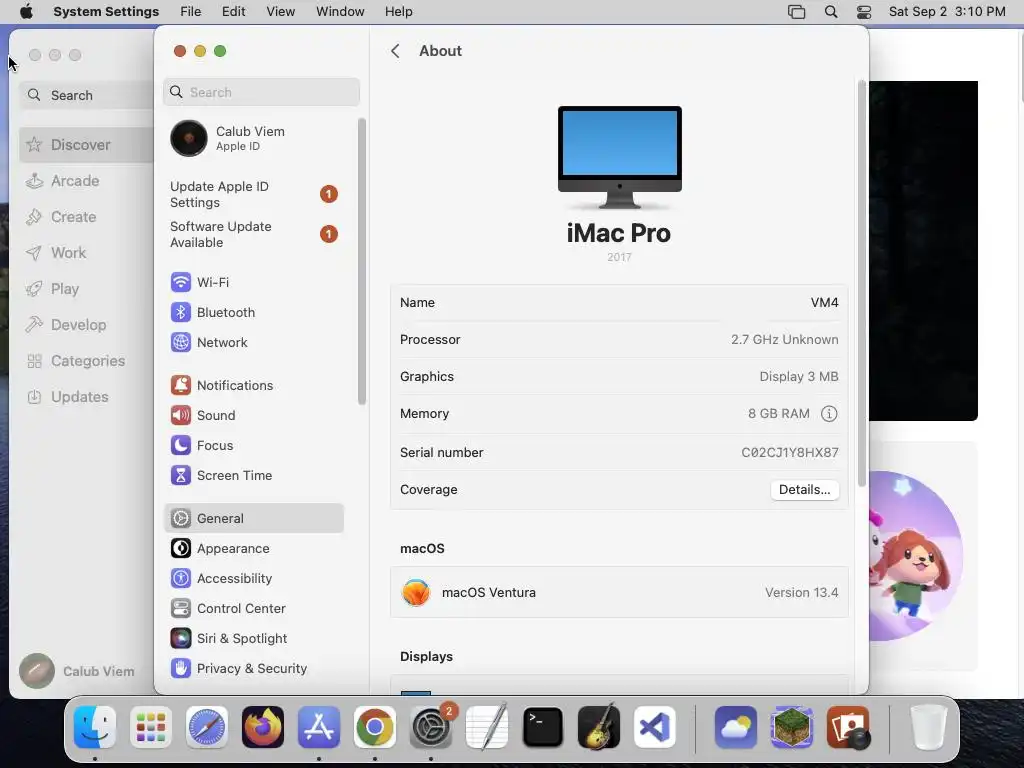Open App Store from the Dock
1024x768 pixels.
pyautogui.click(x=319, y=727)
